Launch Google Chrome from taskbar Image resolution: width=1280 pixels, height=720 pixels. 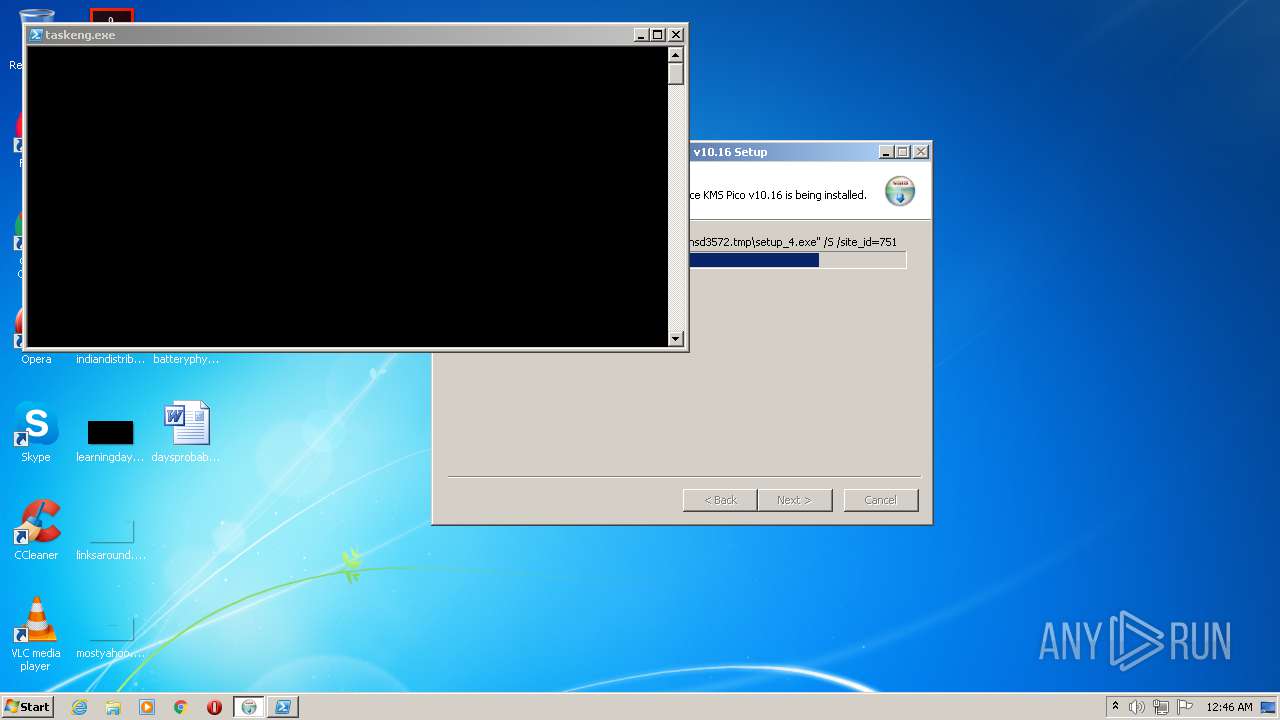[181, 707]
